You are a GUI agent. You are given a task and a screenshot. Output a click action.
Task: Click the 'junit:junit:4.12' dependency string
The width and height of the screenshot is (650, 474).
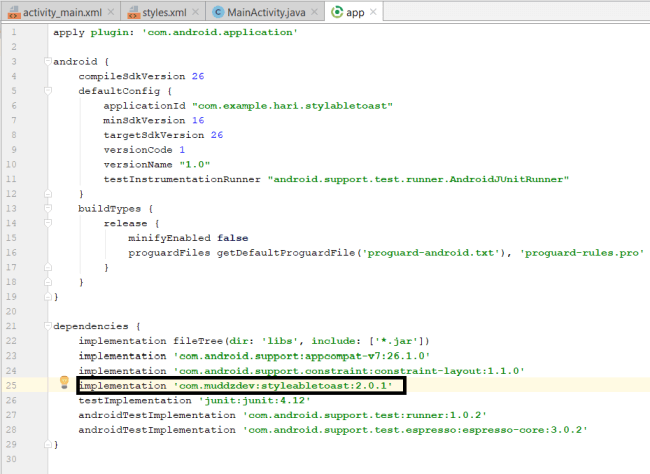255,400
